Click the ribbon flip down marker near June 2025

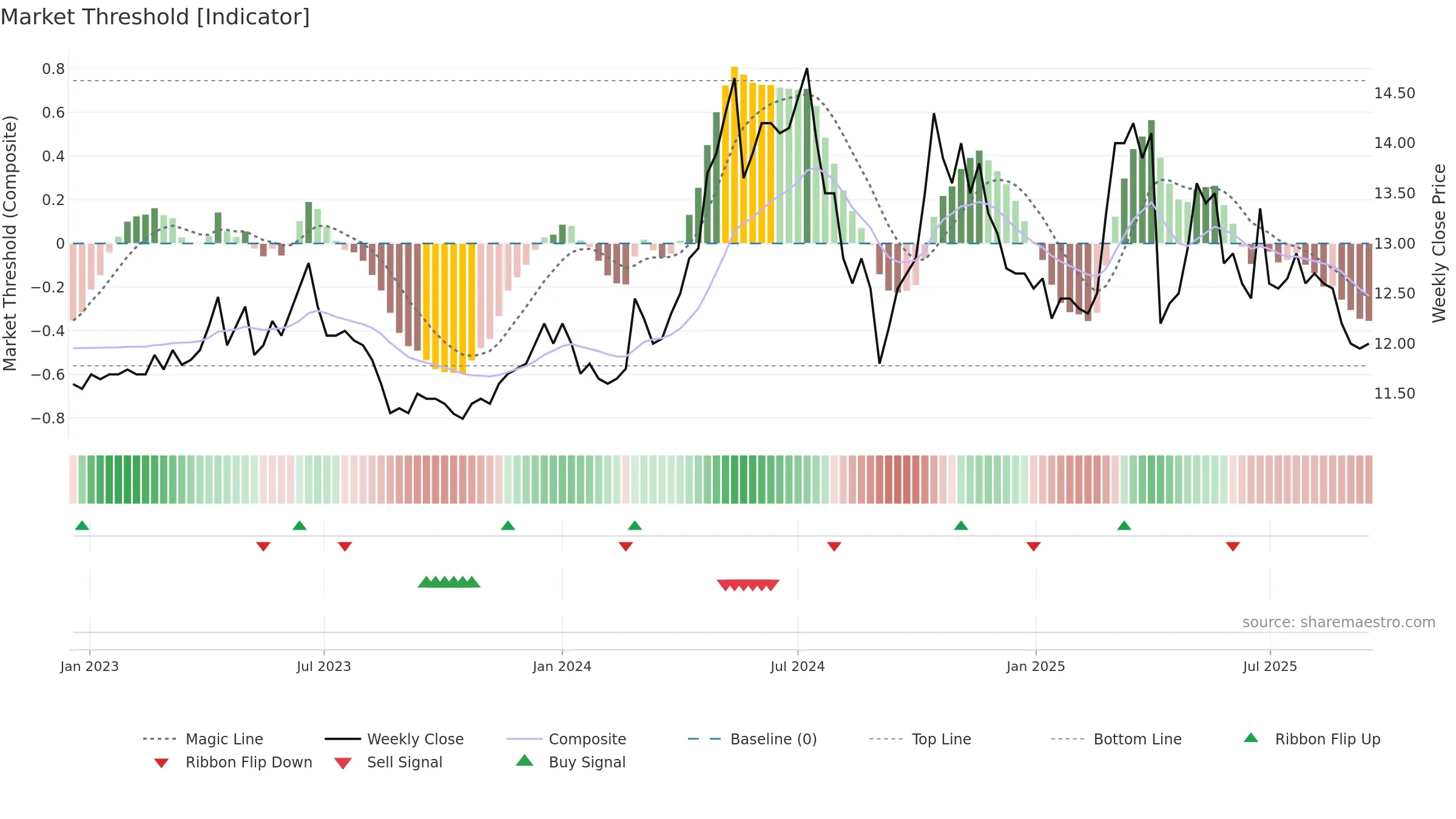click(x=1233, y=547)
